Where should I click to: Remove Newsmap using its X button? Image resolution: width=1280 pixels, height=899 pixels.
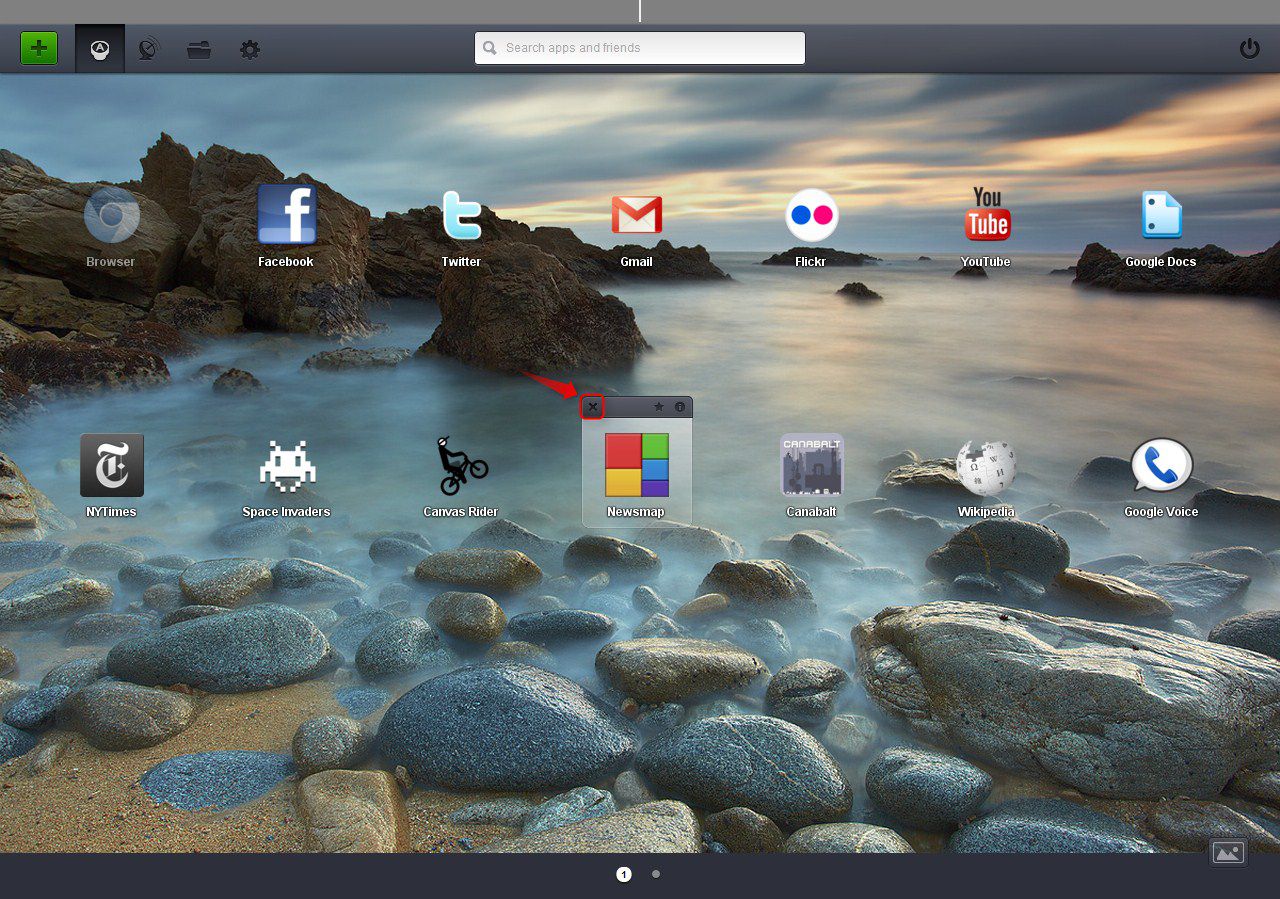(x=593, y=407)
